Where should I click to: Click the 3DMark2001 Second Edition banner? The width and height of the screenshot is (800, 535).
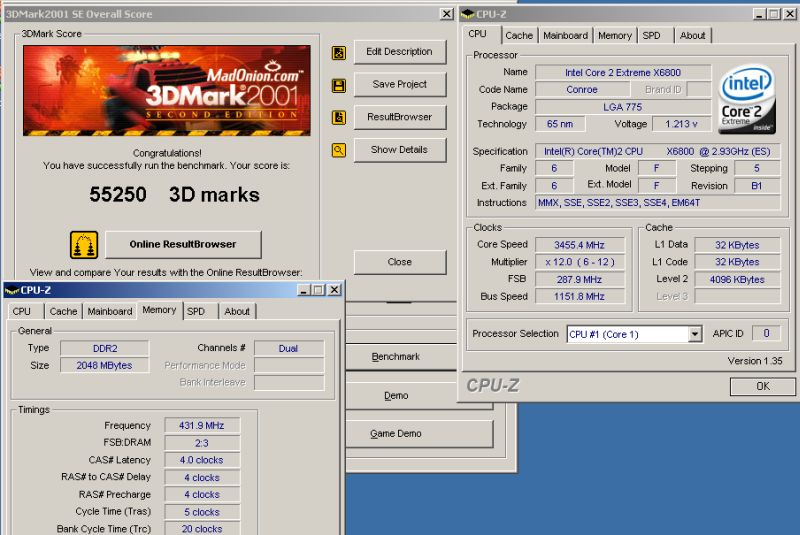(x=167, y=90)
